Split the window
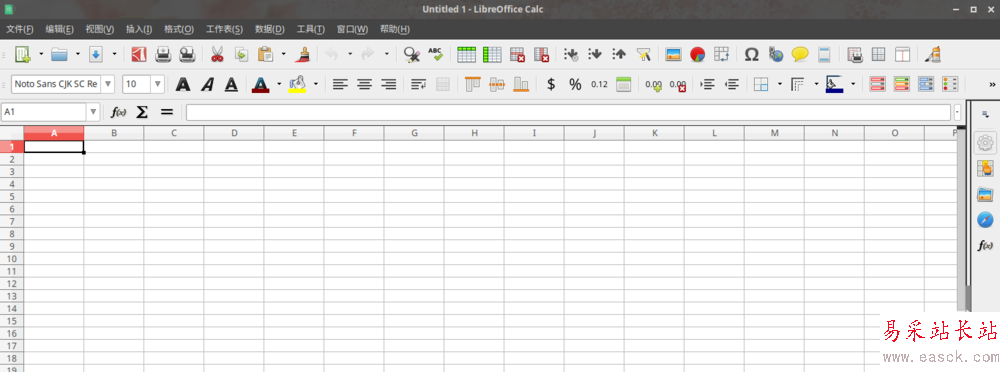Image resolution: width=1000 pixels, height=372 pixels. (x=902, y=55)
